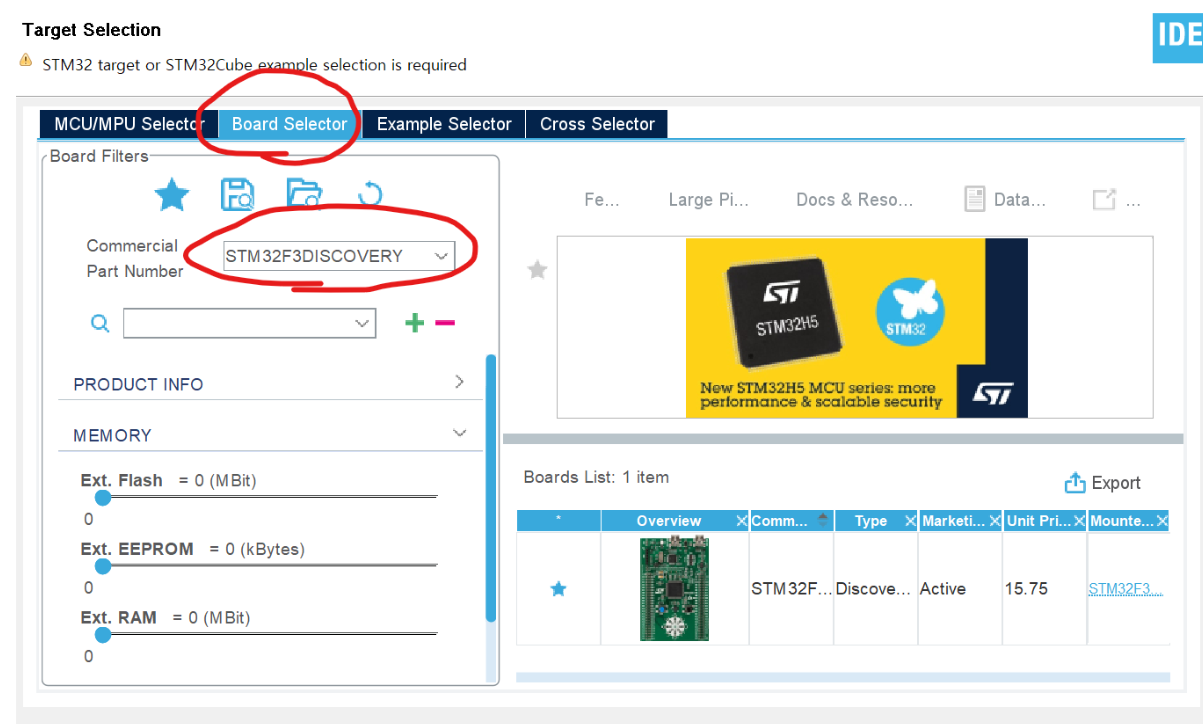Open the Docs & Resources tab

click(x=854, y=200)
